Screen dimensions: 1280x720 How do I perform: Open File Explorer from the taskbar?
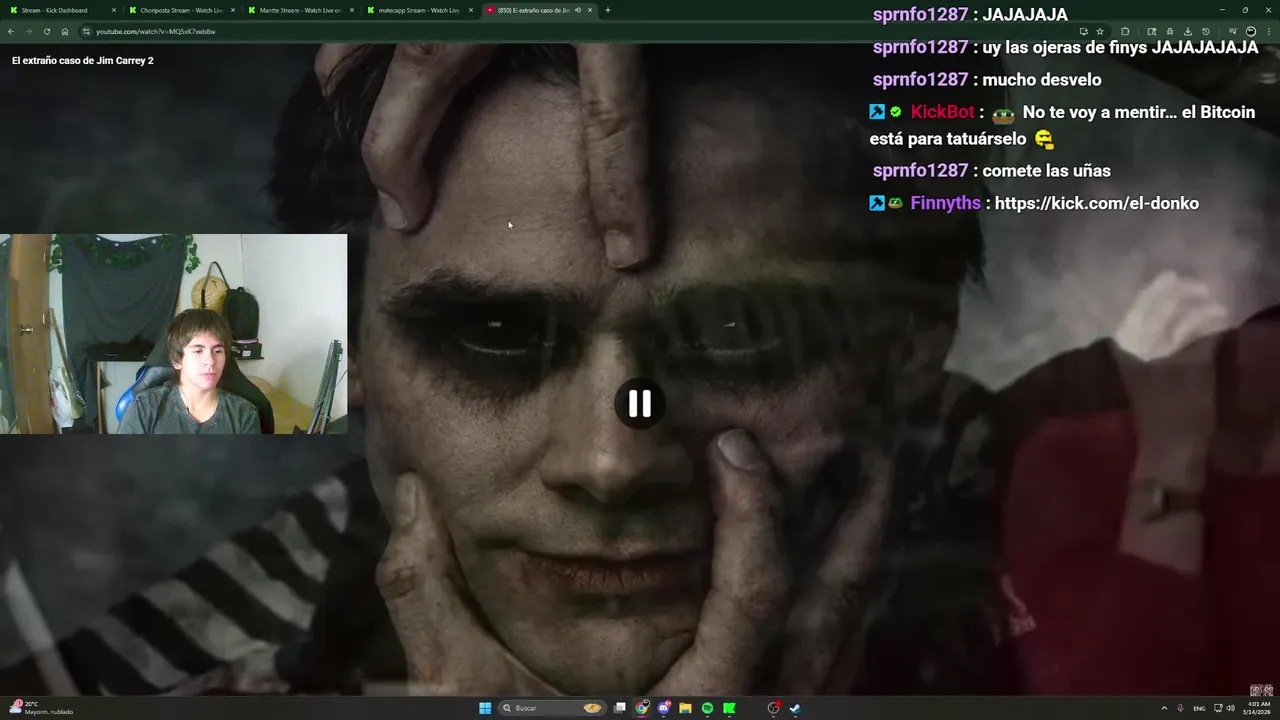pos(685,708)
